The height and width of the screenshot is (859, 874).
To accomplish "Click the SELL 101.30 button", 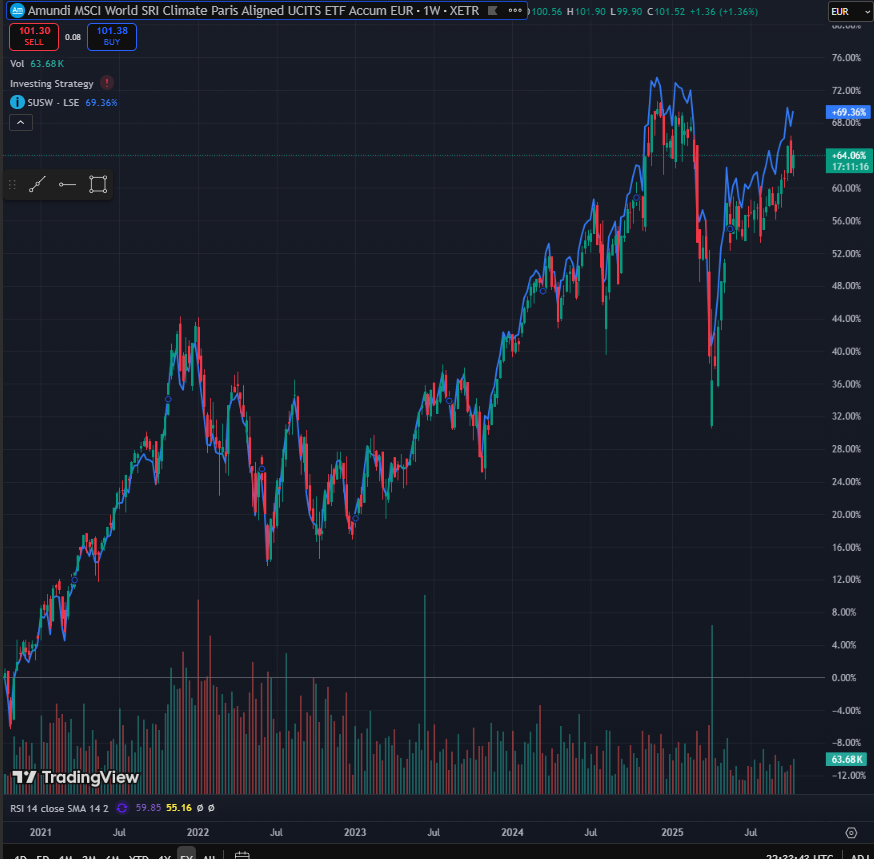I will (34, 37).
